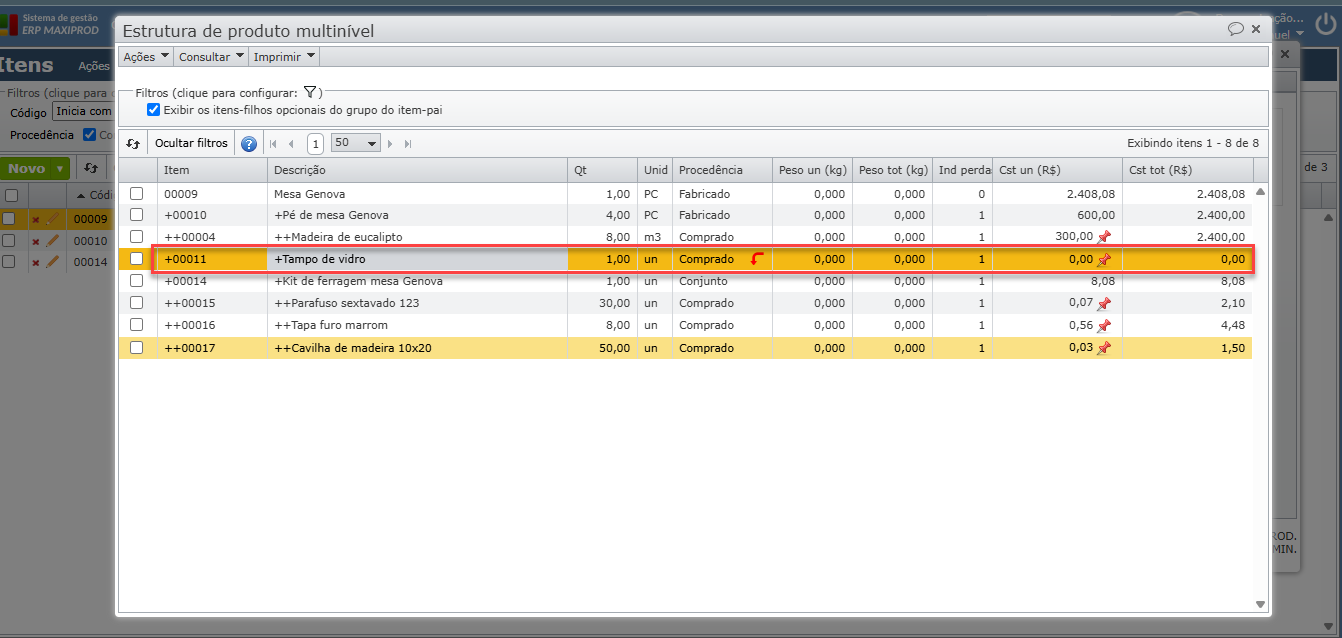Open the Ações menu in the dialog
The width and height of the screenshot is (1342, 638).
point(146,57)
